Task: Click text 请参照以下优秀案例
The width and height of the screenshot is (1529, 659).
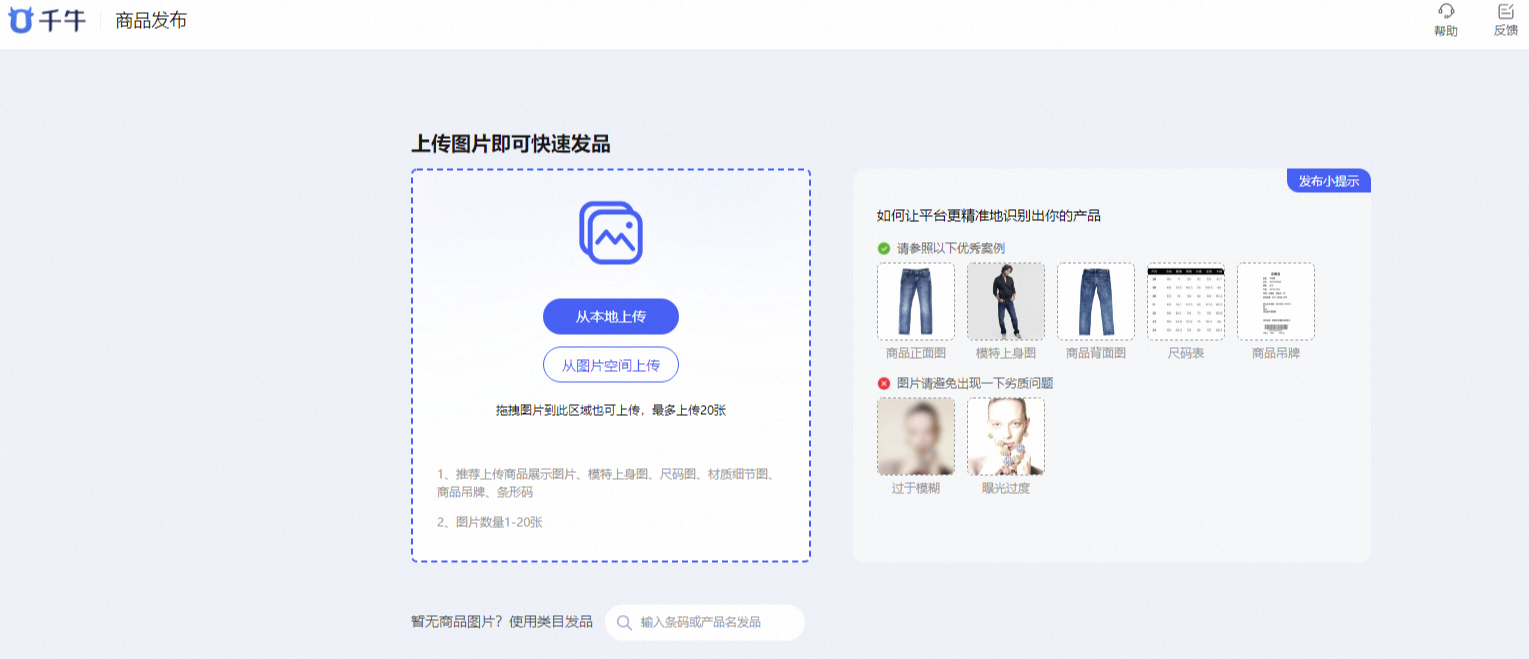Action: point(950,248)
